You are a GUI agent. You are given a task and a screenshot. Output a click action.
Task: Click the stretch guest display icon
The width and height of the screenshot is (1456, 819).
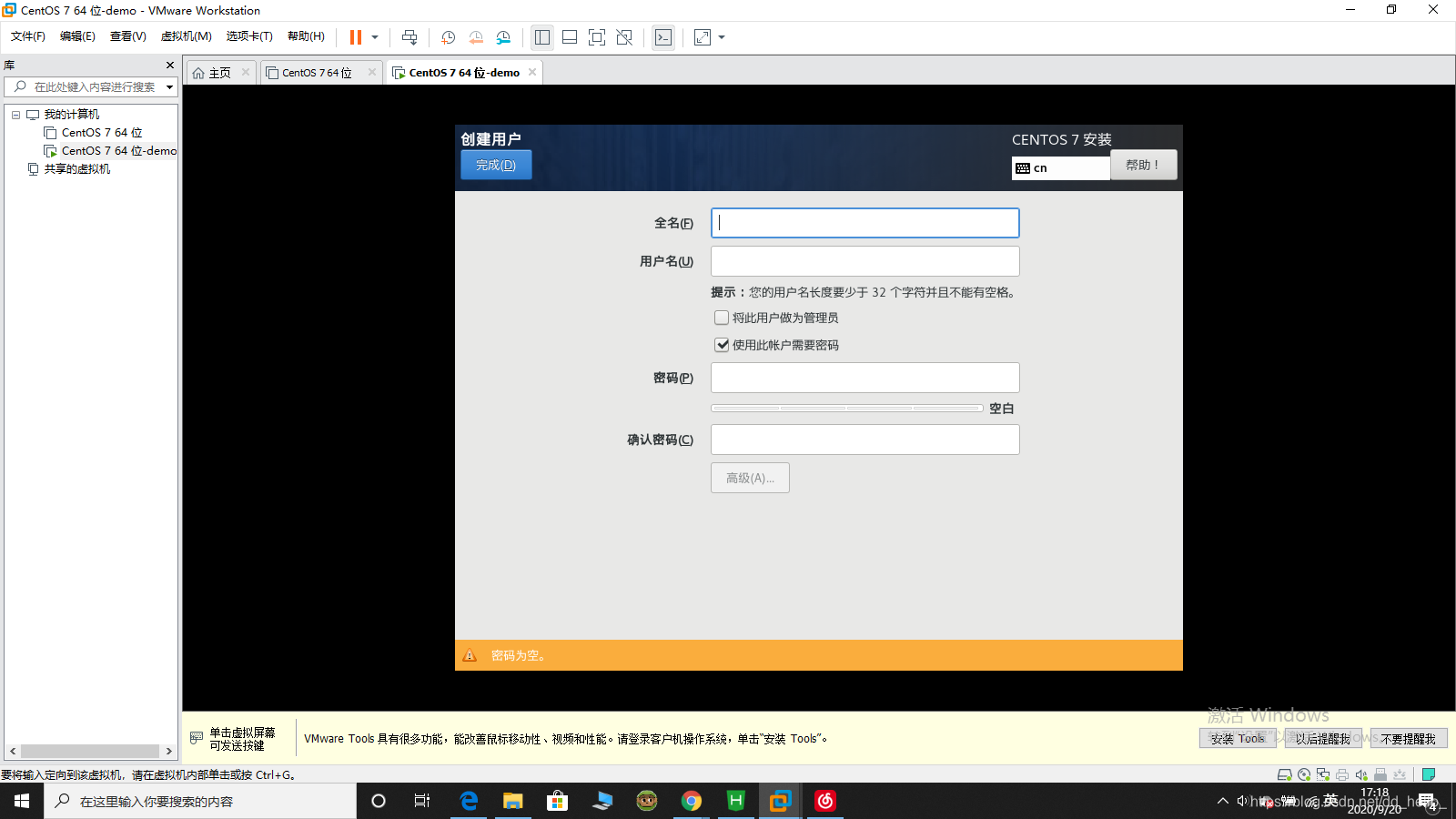703,37
